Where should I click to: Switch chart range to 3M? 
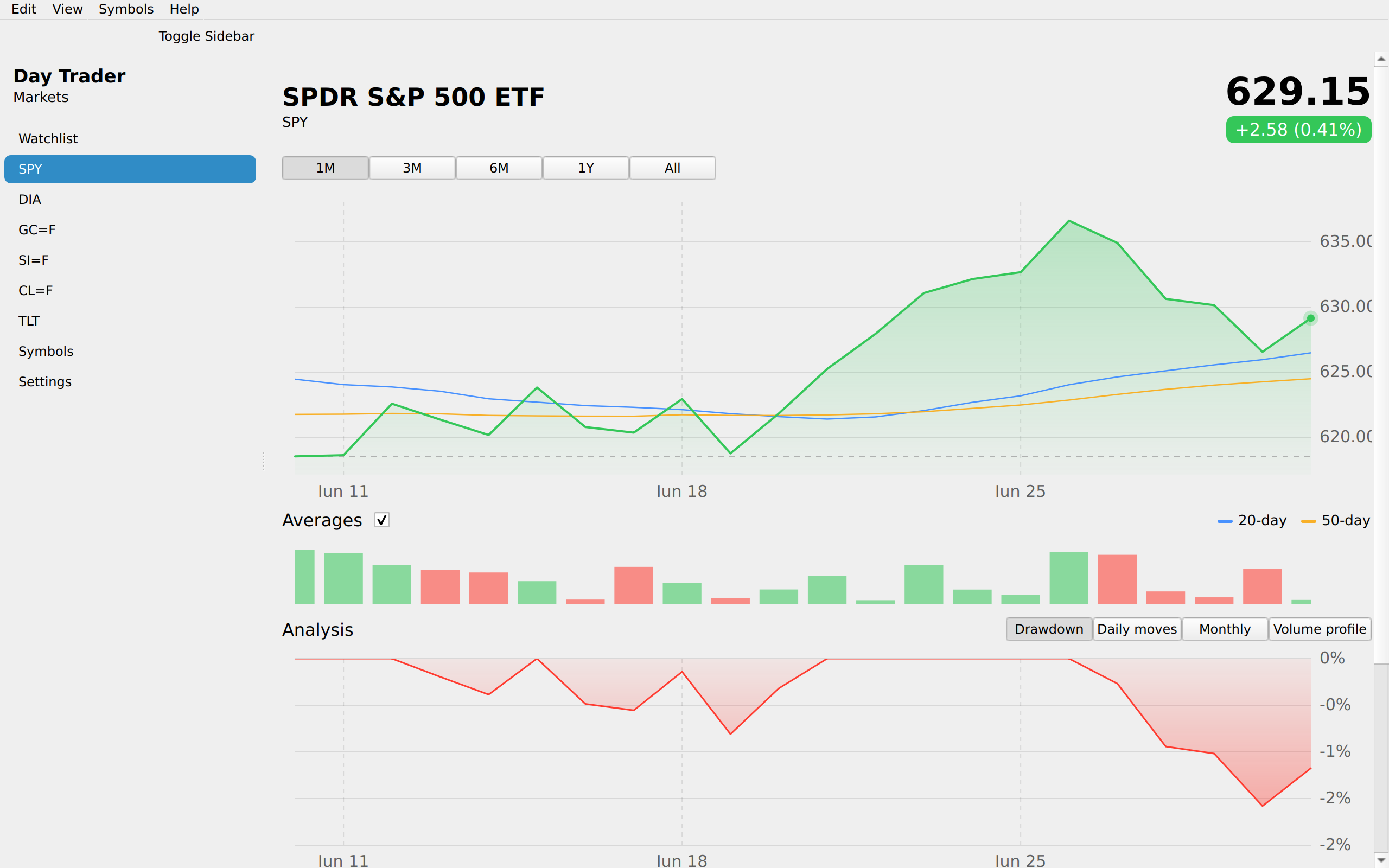[x=412, y=168]
